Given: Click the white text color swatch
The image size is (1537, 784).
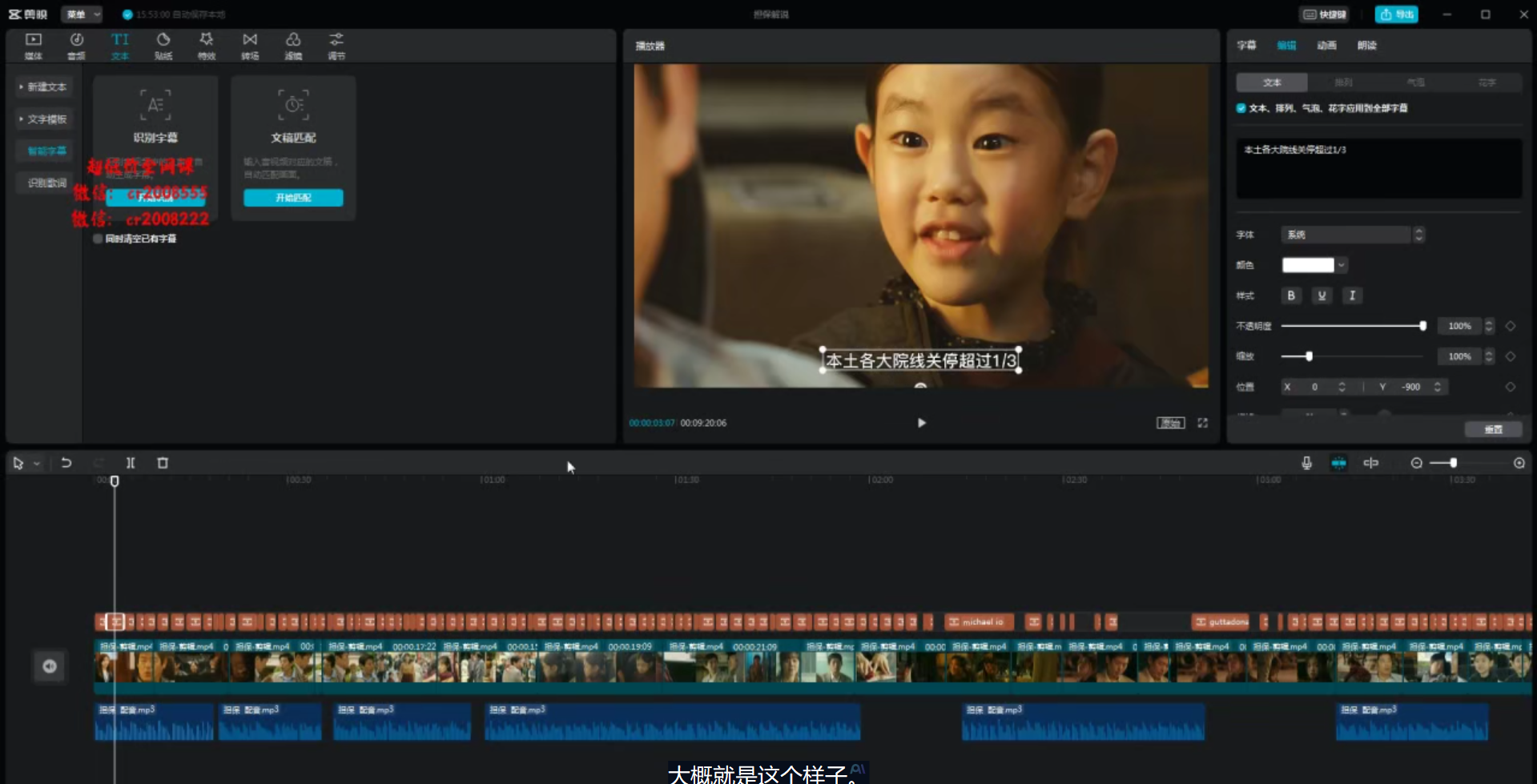Looking at the screenshot, I should click(x=1307, y=265).
